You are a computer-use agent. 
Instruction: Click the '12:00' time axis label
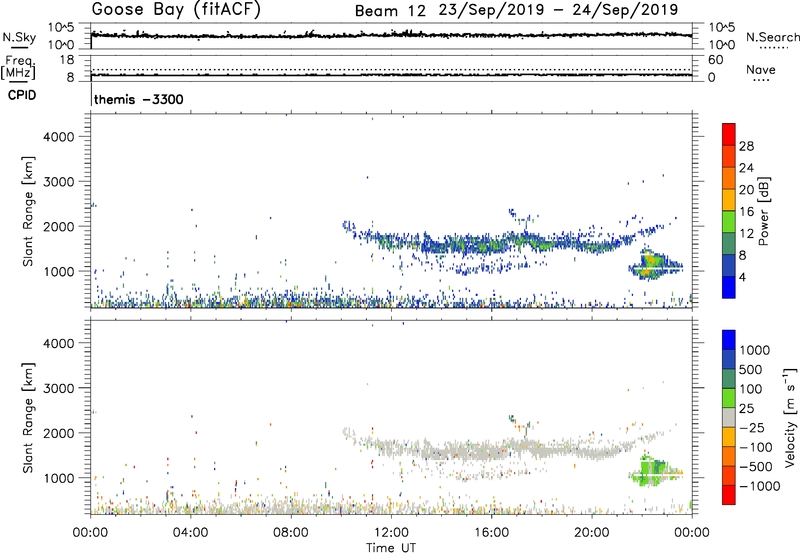pos(391,533)
